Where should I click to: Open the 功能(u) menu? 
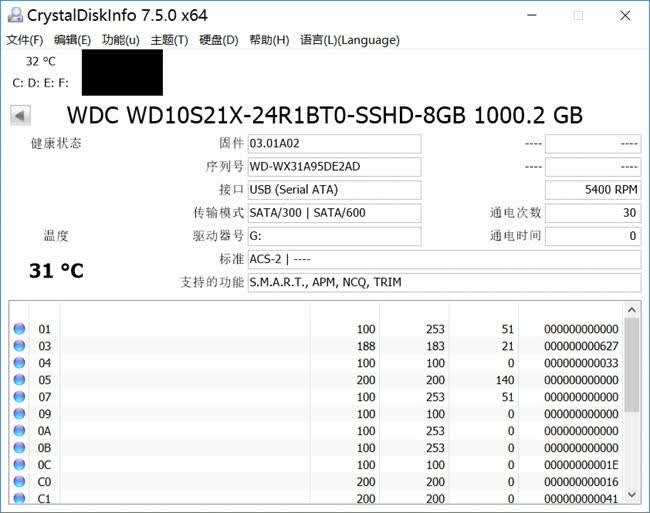point(121,40)
